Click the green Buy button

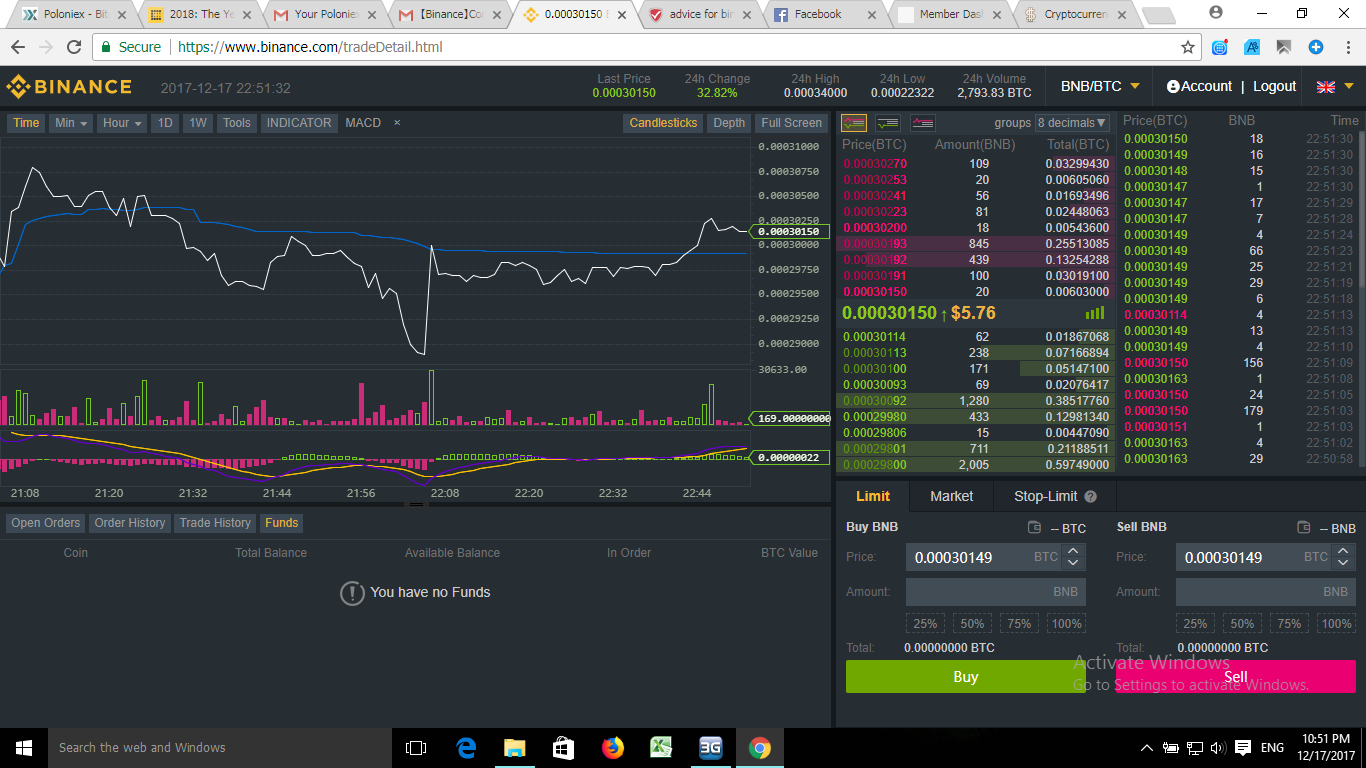click(x=965, y=677)
